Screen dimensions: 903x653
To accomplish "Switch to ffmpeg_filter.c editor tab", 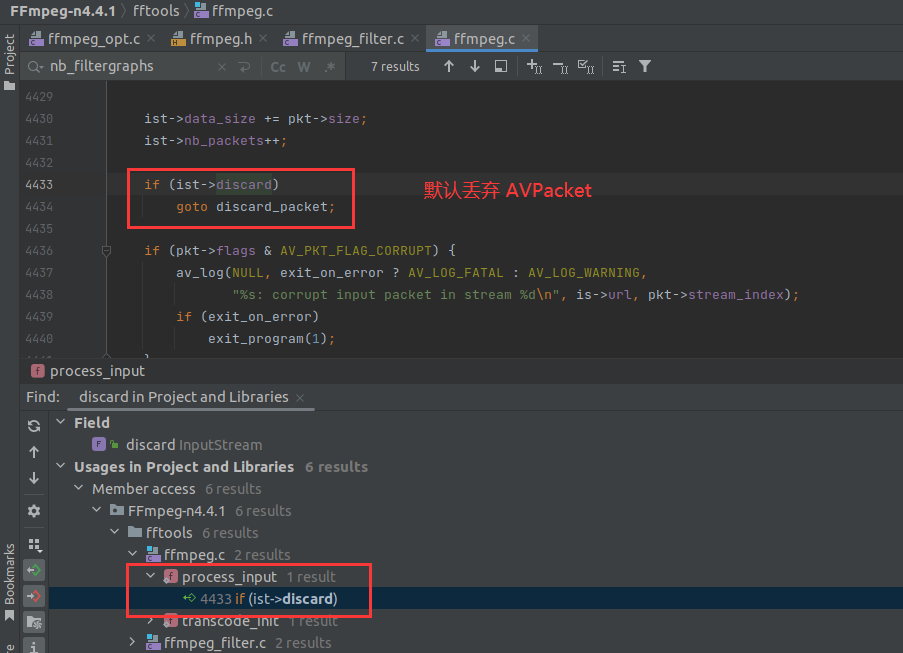I will coord(348,39).
